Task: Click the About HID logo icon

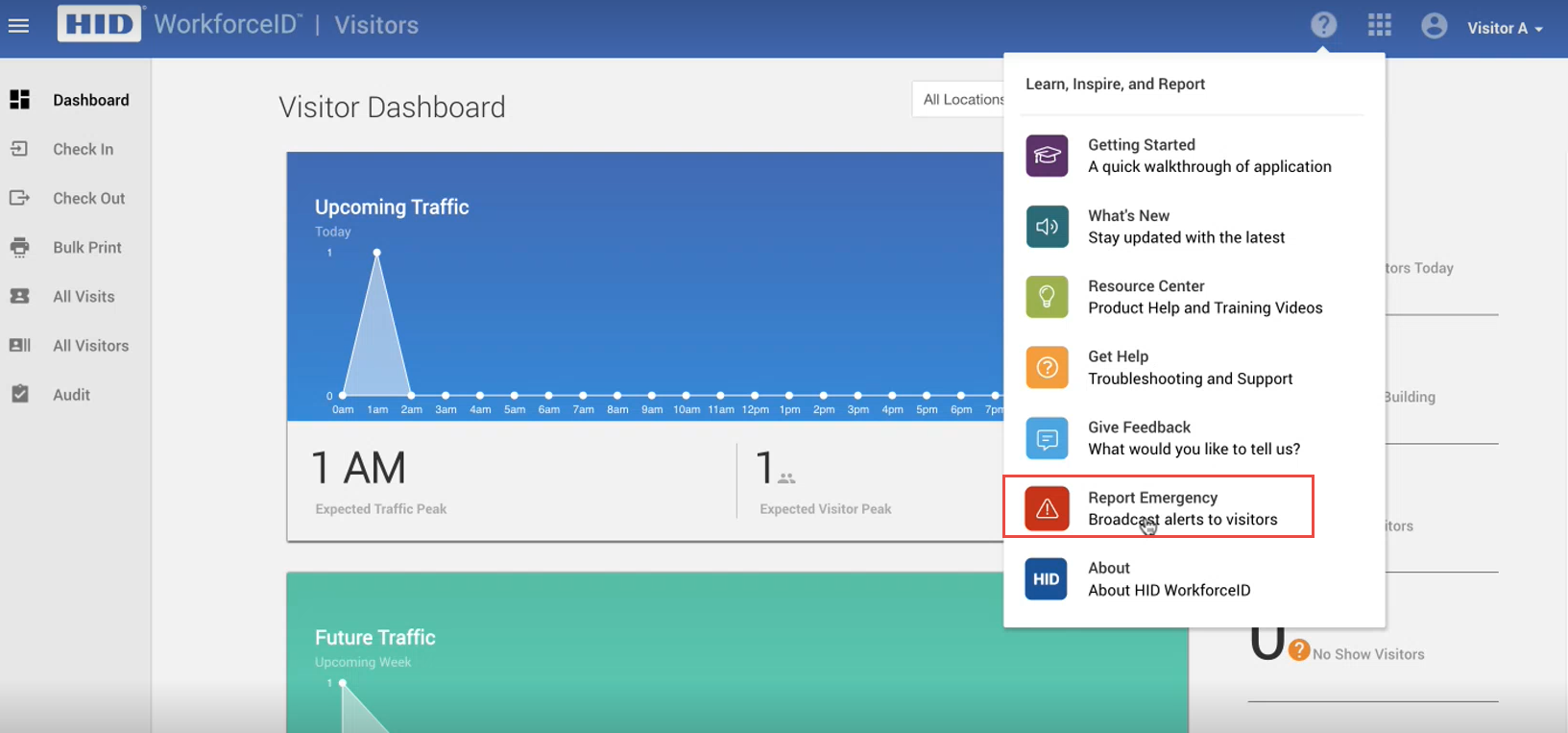Action: [x=1047, y=579]
